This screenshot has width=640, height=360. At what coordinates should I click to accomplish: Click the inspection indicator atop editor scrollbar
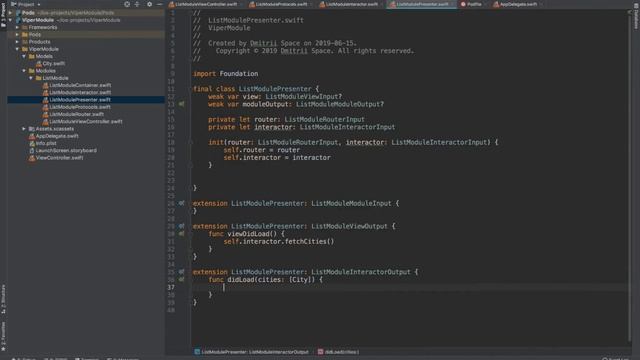629,12
